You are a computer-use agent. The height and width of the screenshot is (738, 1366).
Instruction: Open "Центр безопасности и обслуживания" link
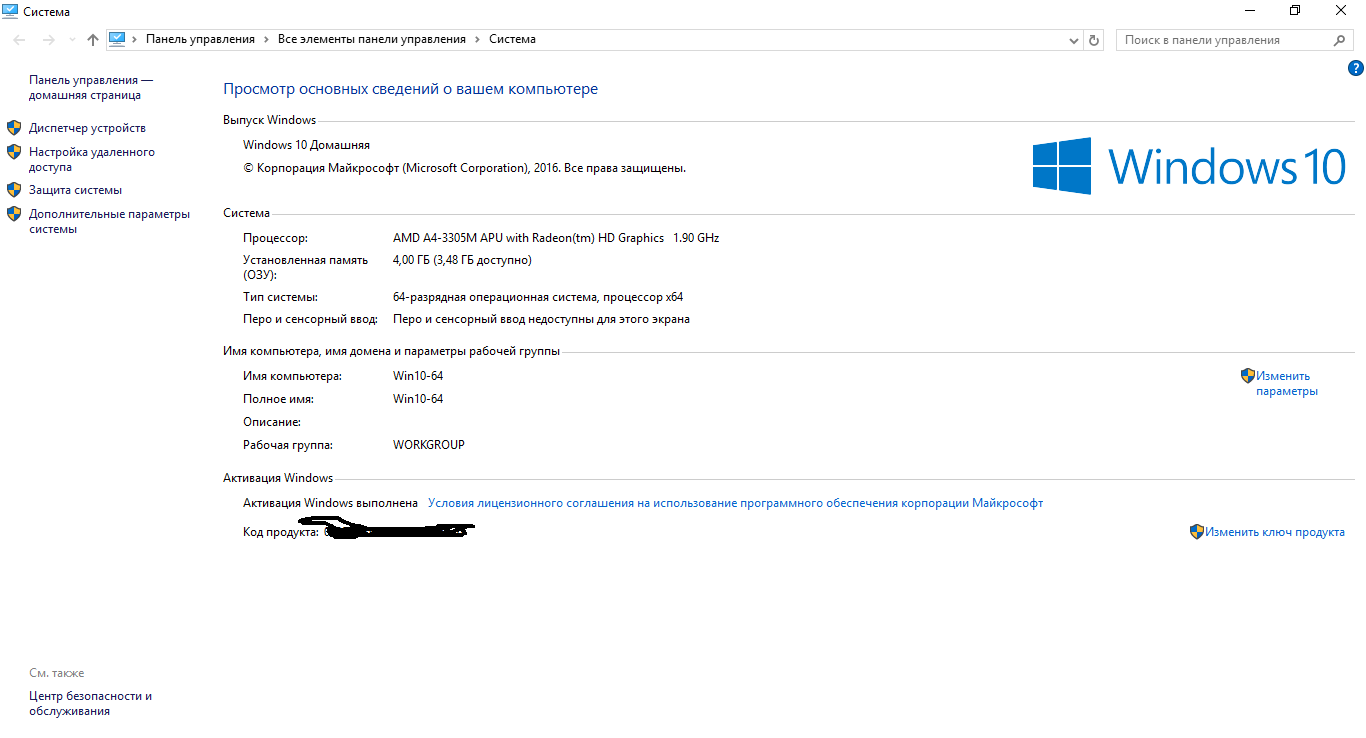click(90, 704)
